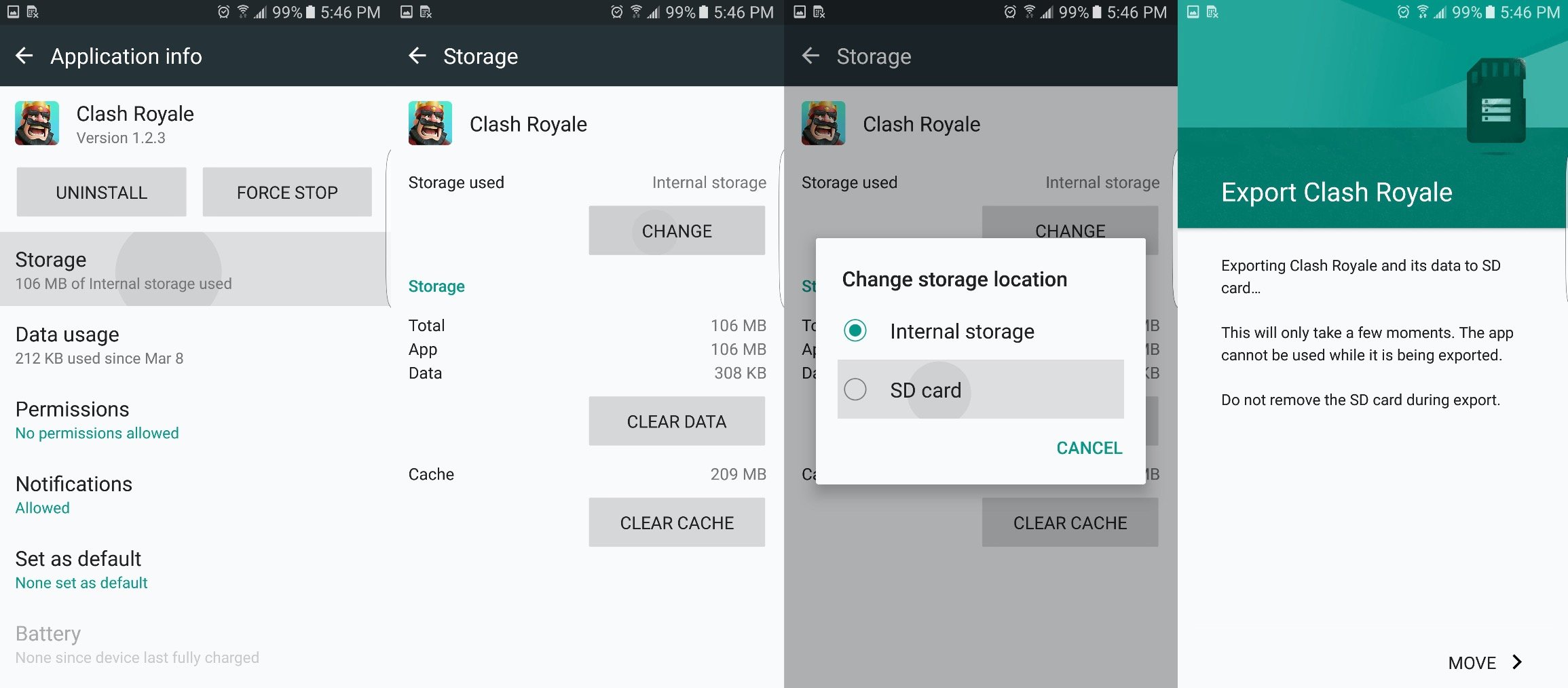Cancel the Change storage location dialog
This screenshot has width=1568, height=688.
coord(1089,448)
